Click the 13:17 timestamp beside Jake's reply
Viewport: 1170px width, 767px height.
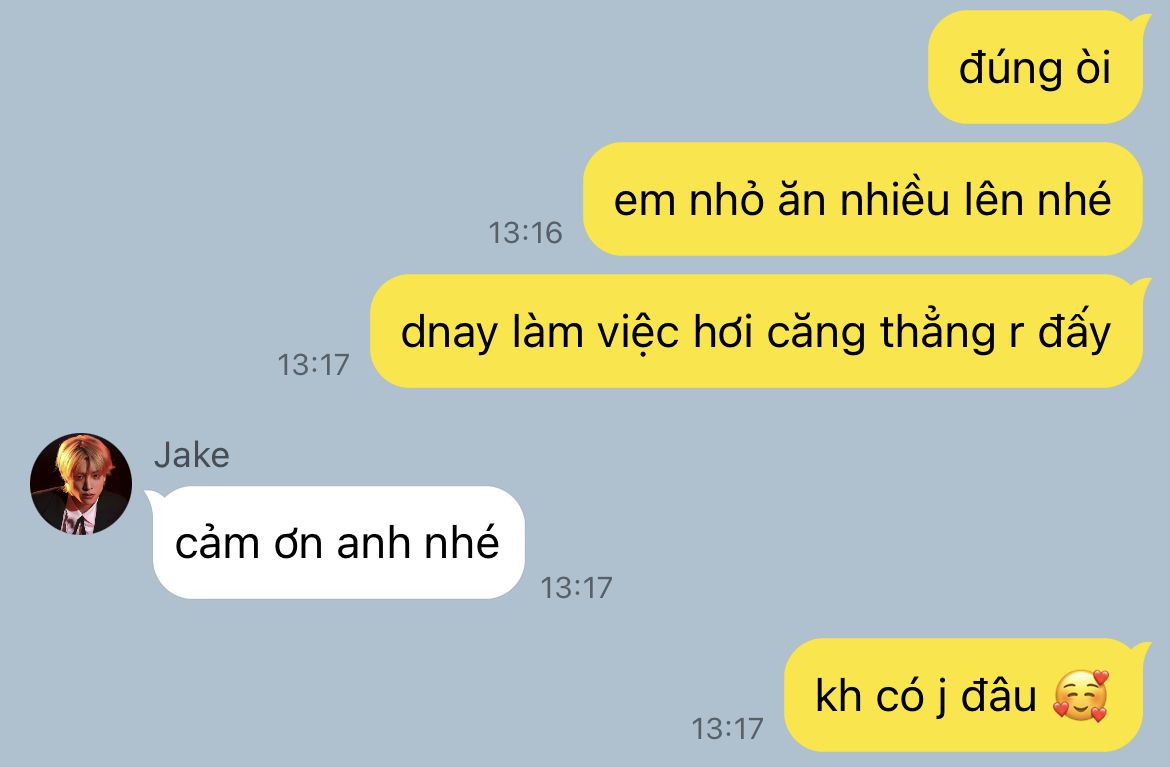(576, 588)
